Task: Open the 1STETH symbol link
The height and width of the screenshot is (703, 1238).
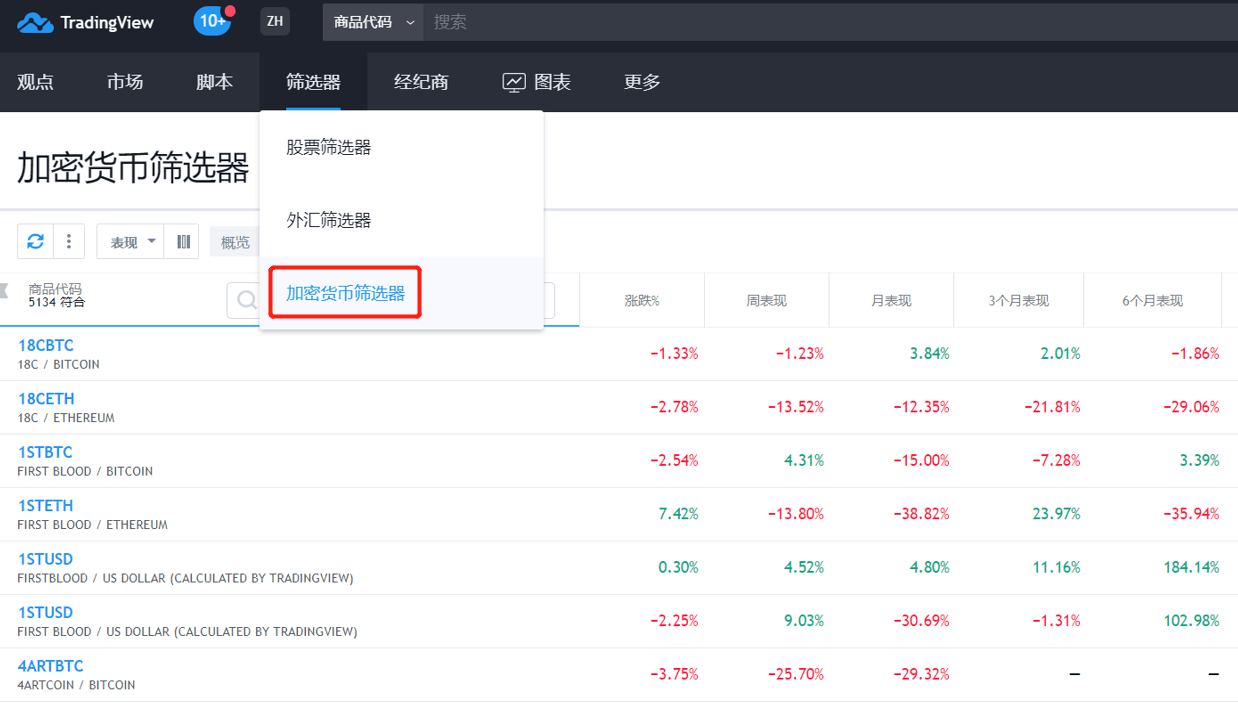Action: pos(46,505)
